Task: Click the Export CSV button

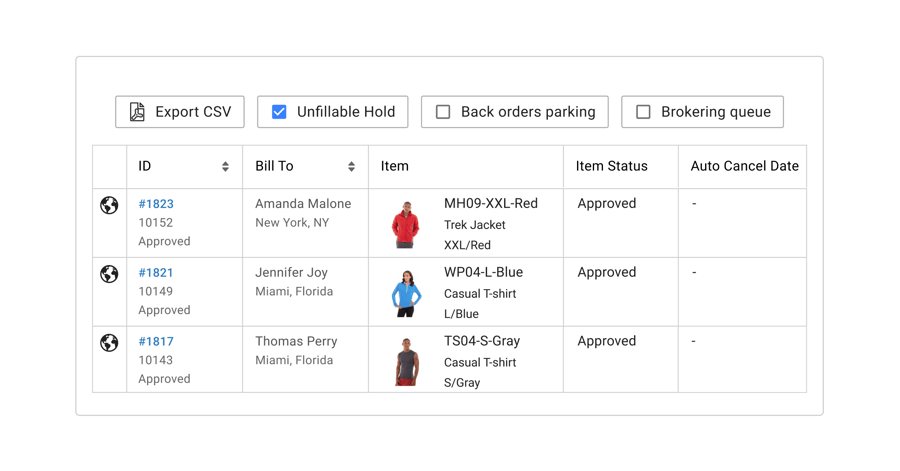Action: (x=180, y=112)
